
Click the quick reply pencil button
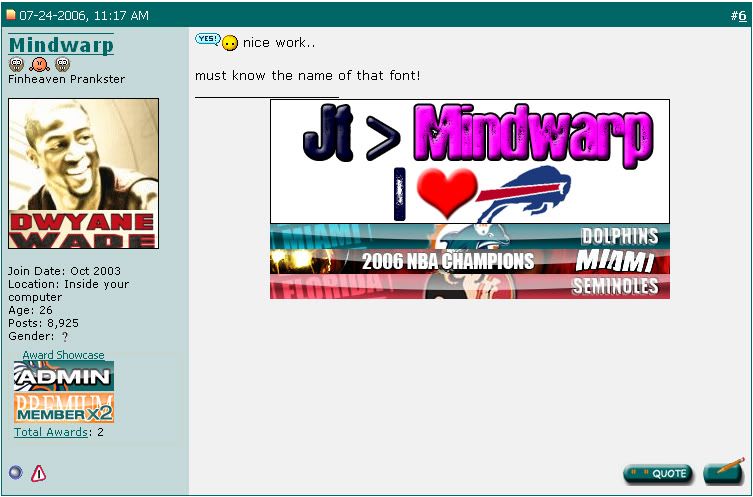(724, 471)
